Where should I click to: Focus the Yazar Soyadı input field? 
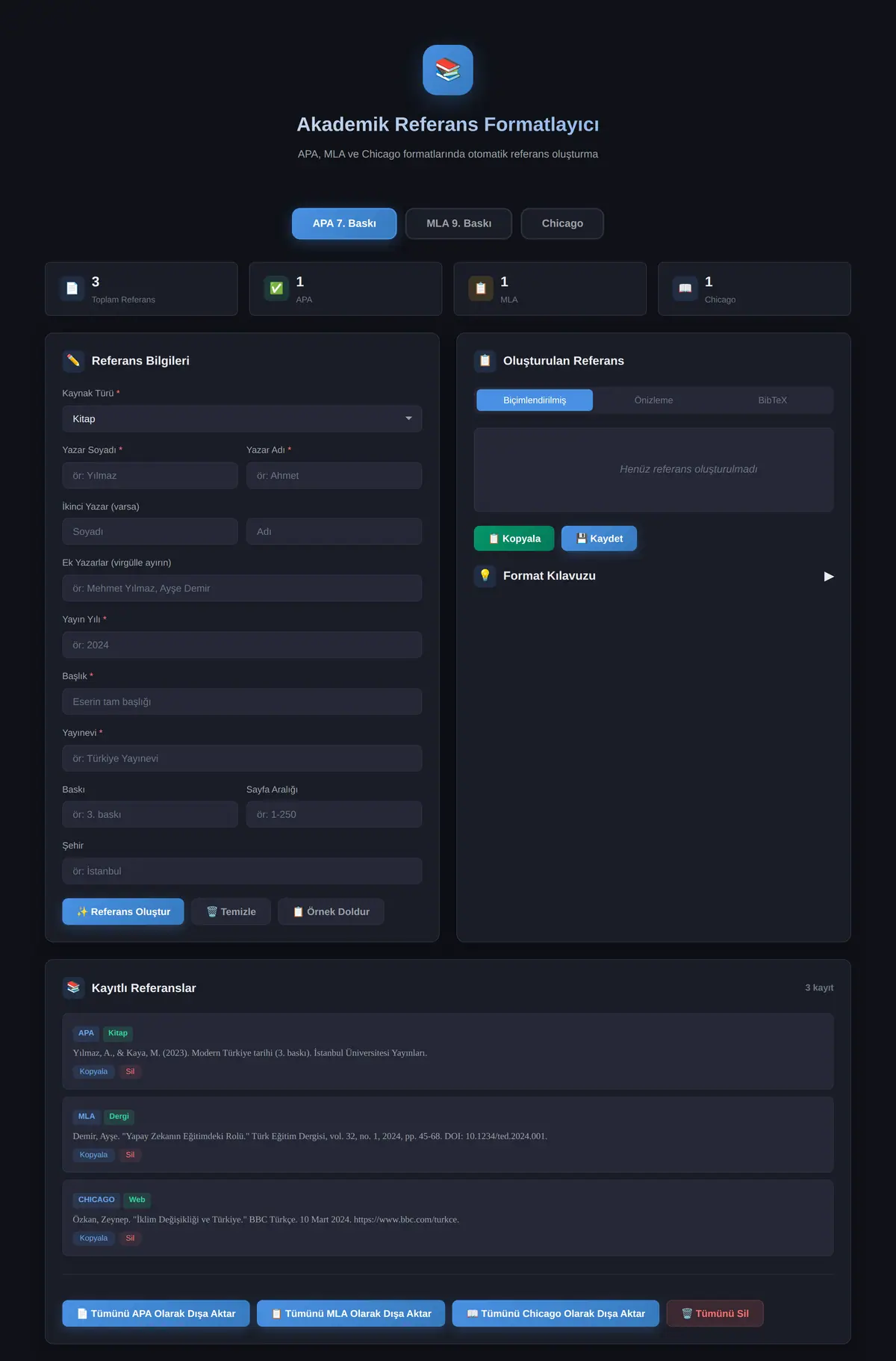(150, 476)
